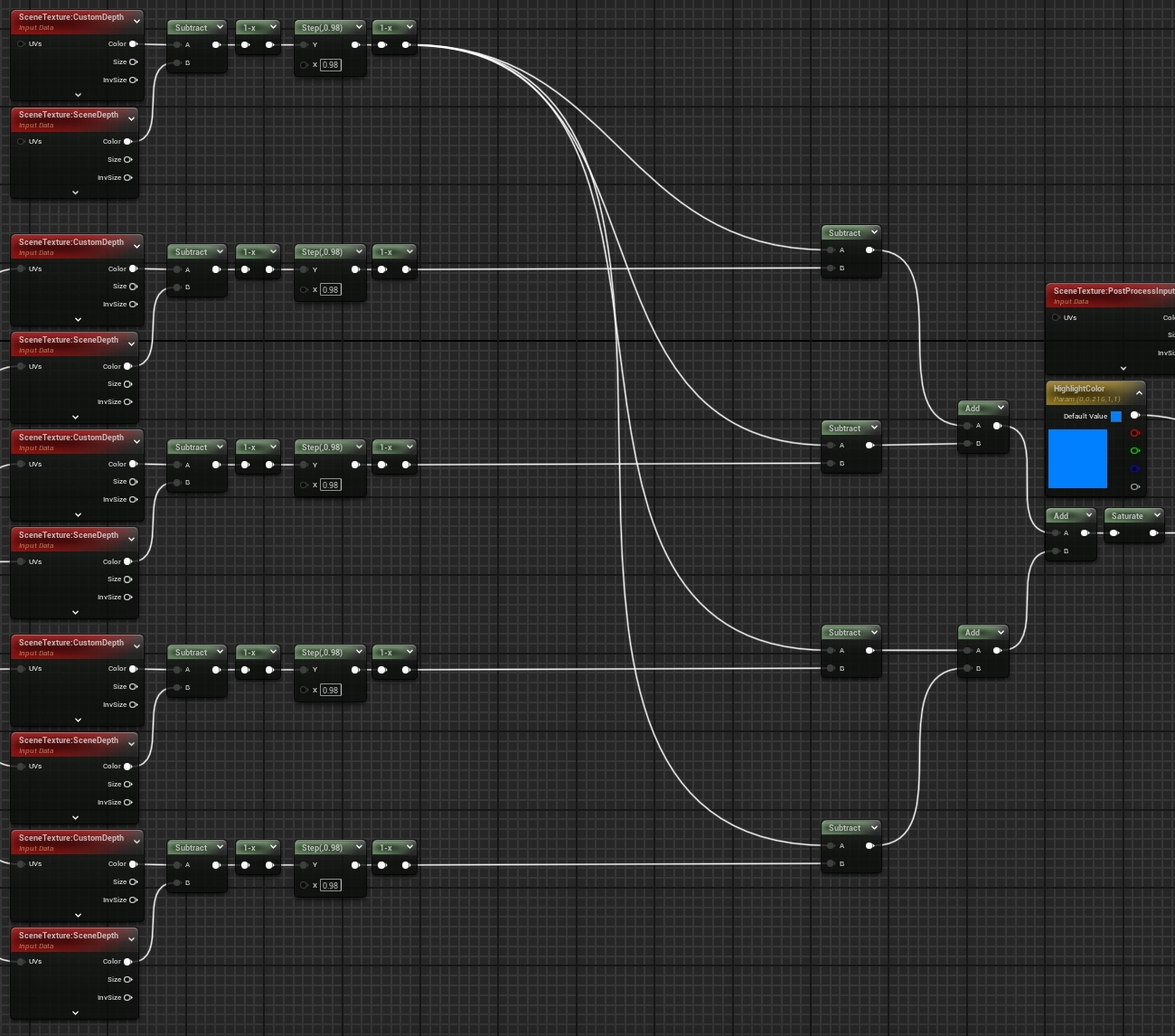This screenshot has width=1175, height=1036.
Task: Click the white RGBA output pin of HighlightColor
Action: coord(1135,416)
